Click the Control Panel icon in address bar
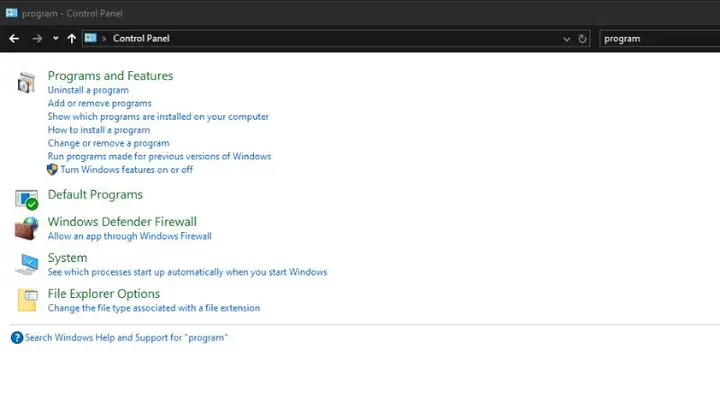 (90, 38)
